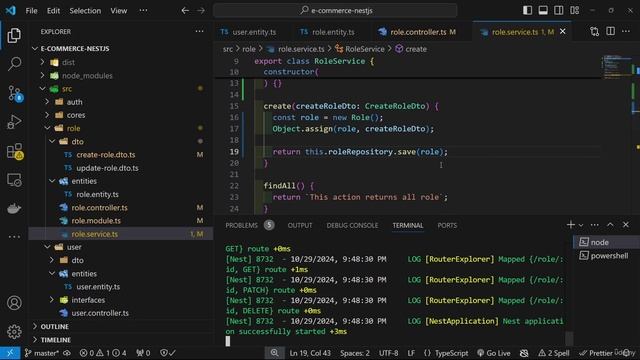Screen dimensions: 640x360
Task: Open editor more actions ellipsis
Action: [626, 31]
